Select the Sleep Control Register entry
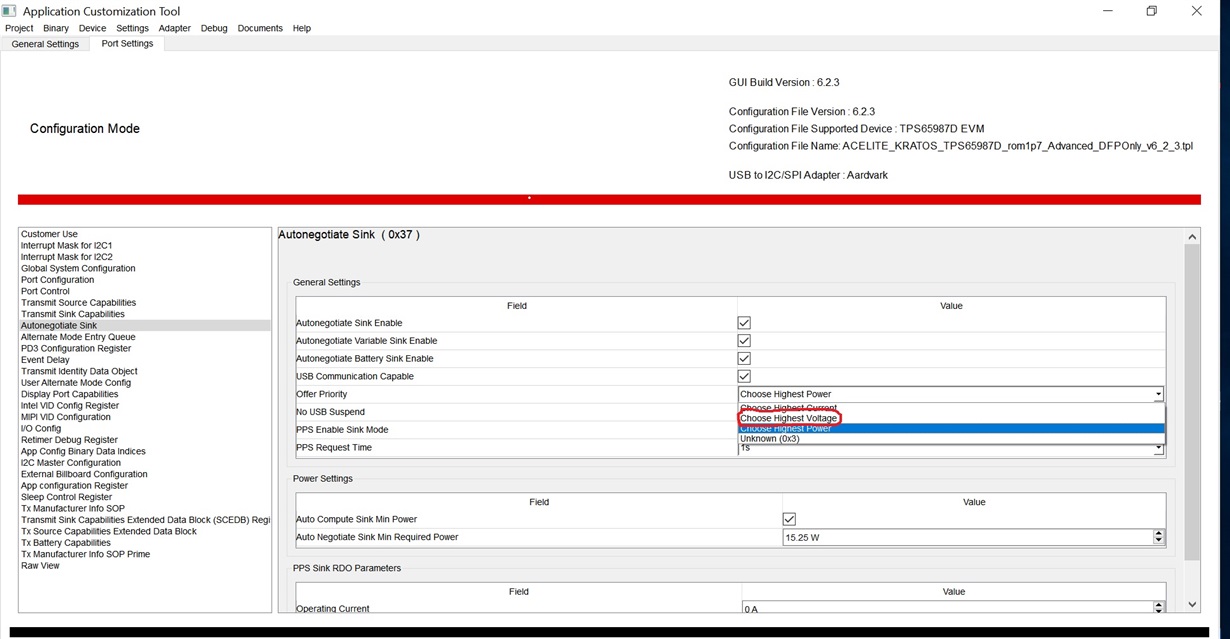 click(x=66, y=496)
